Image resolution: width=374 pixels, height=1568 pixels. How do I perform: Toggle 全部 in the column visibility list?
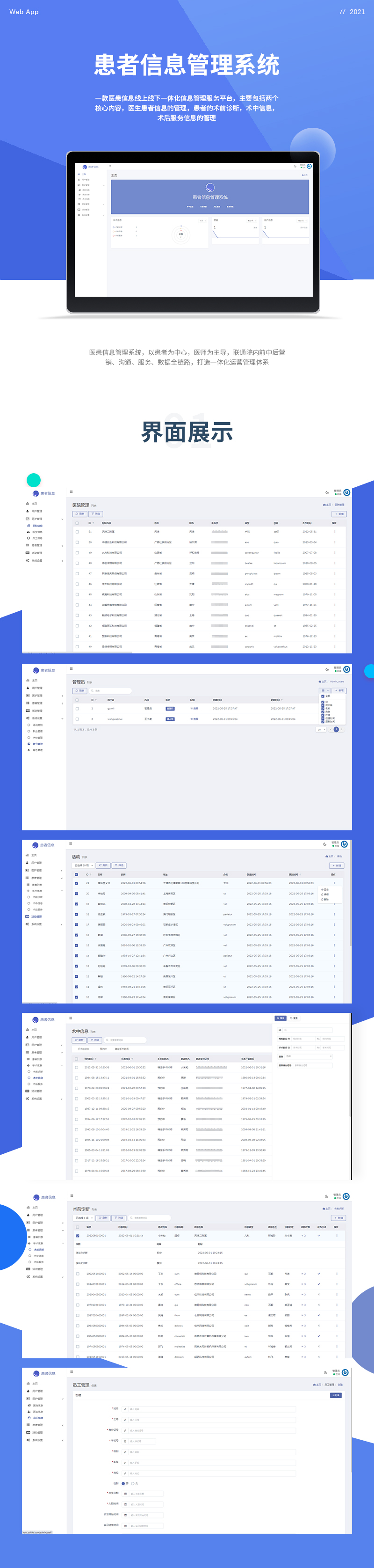coord(323,696)
